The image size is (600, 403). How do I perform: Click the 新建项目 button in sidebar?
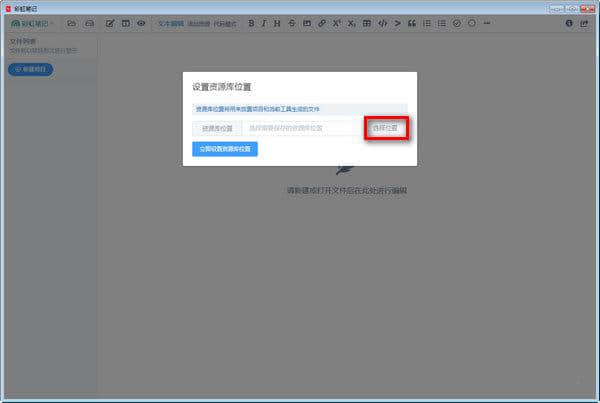click(x=32, y=69)
